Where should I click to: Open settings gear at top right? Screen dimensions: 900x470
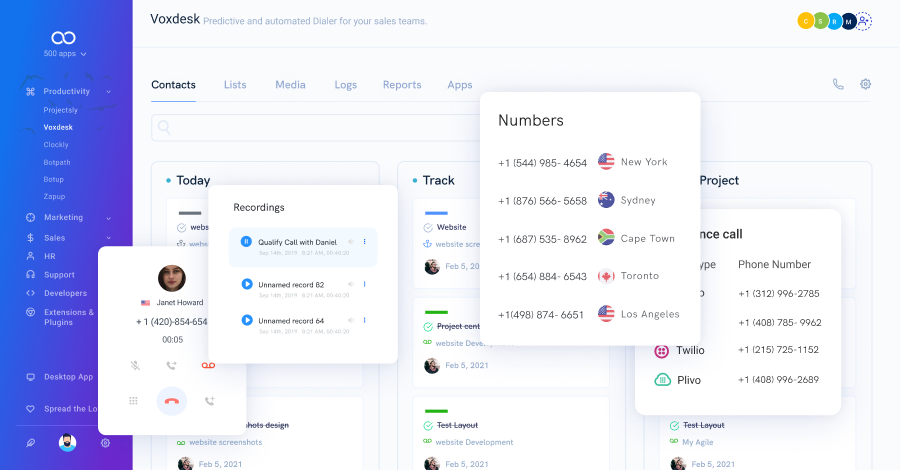866,85
